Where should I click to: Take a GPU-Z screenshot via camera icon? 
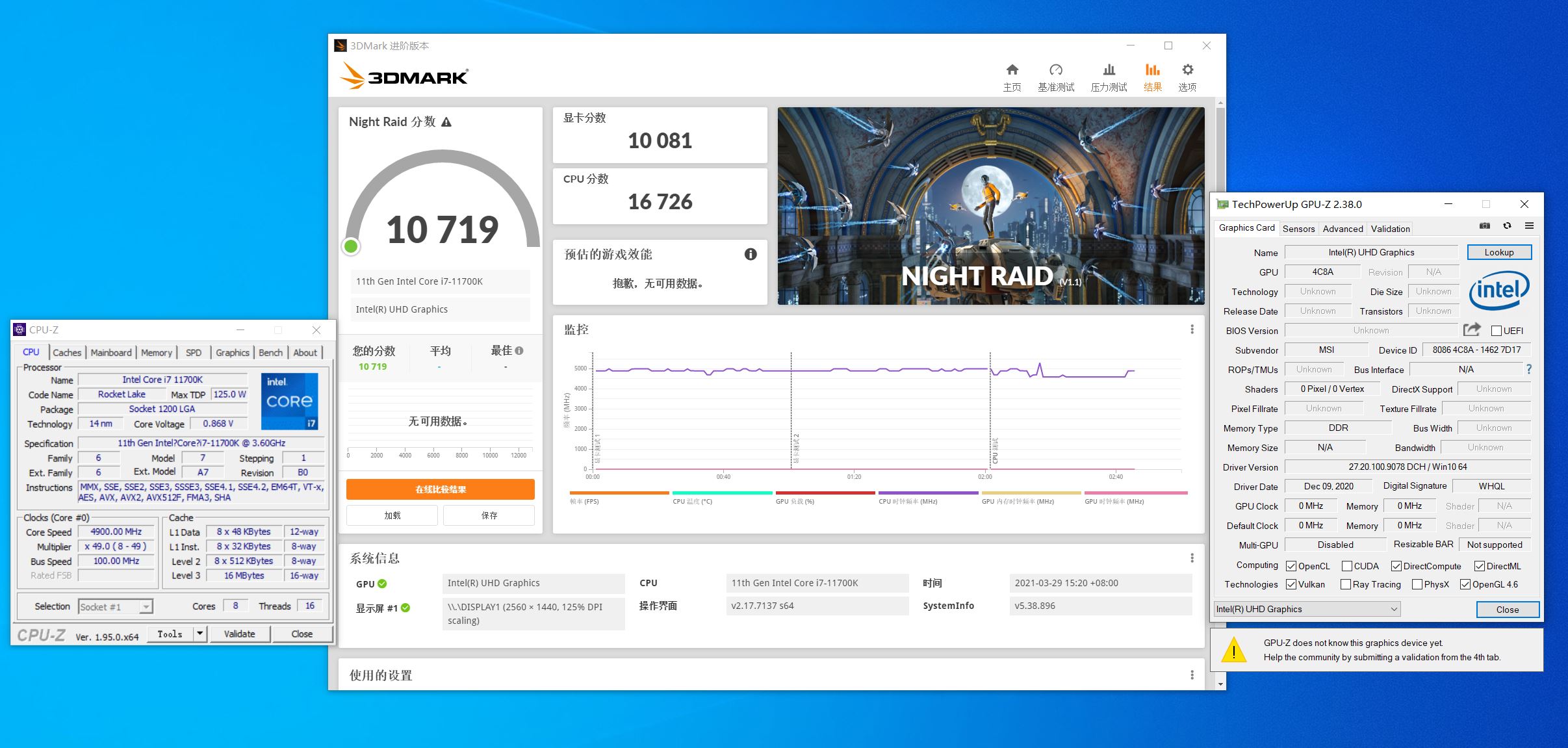point(1485,226)
